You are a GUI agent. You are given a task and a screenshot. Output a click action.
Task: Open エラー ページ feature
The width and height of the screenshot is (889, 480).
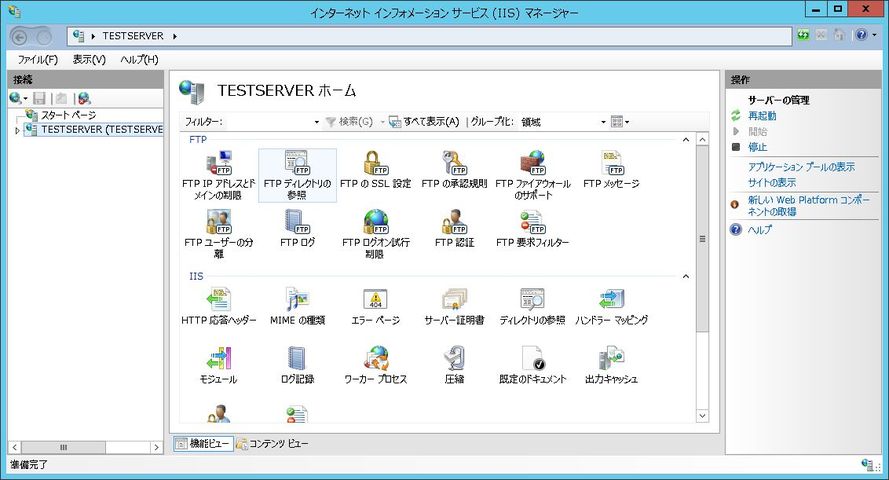click(375, 307)
